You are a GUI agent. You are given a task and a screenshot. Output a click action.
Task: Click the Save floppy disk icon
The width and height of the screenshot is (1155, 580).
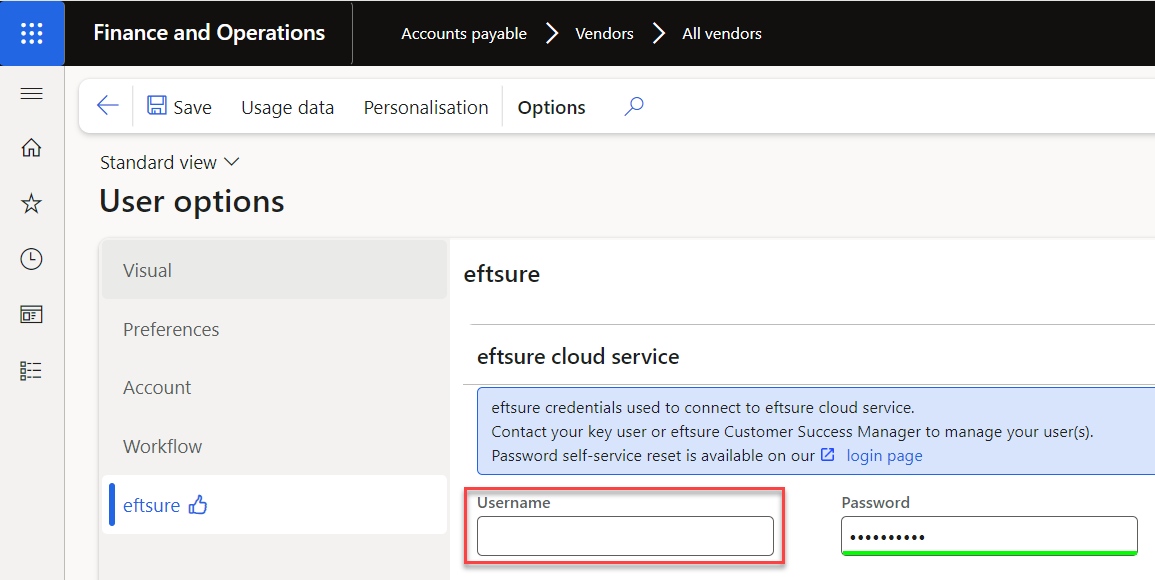(157, 105)
